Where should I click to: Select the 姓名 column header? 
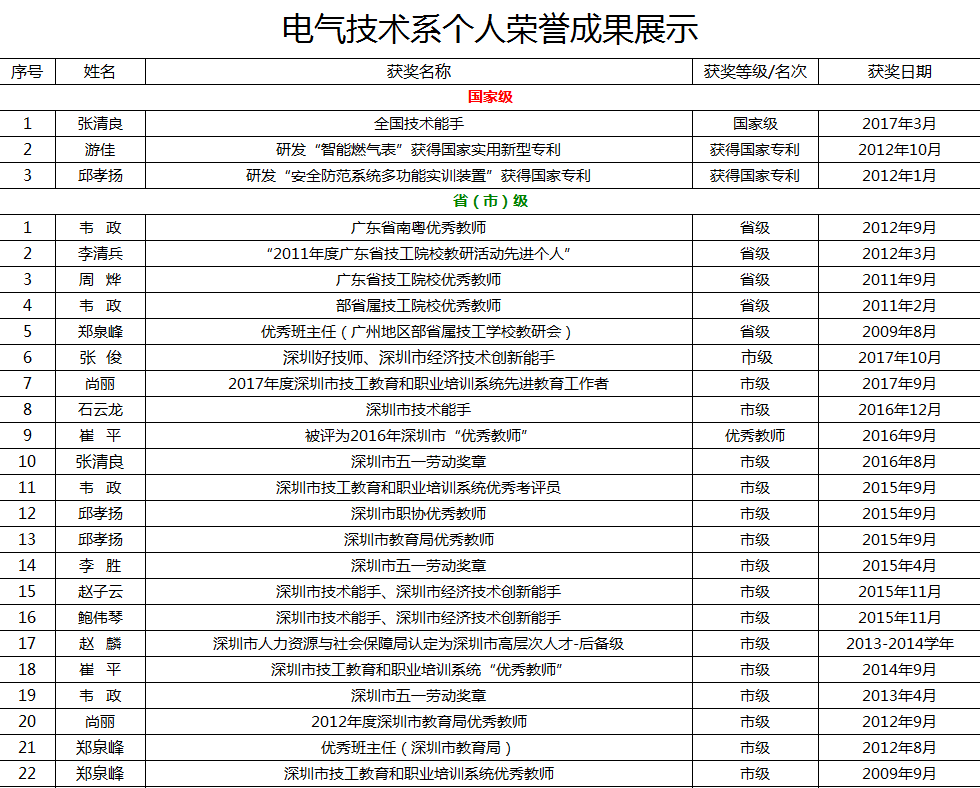coord(100,72)
